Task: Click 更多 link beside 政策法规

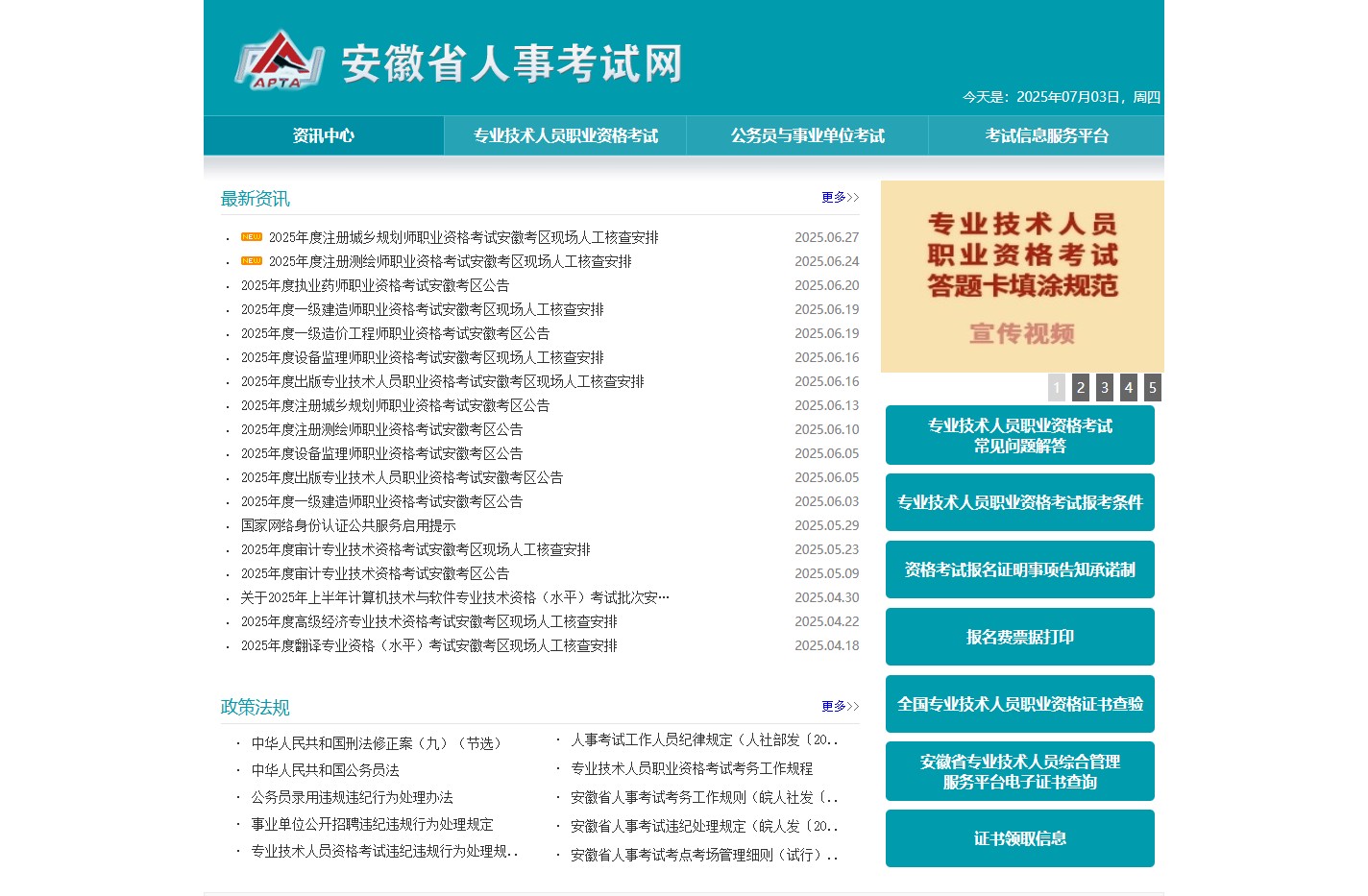Action: pyautogui.click(x=840, y=706)
